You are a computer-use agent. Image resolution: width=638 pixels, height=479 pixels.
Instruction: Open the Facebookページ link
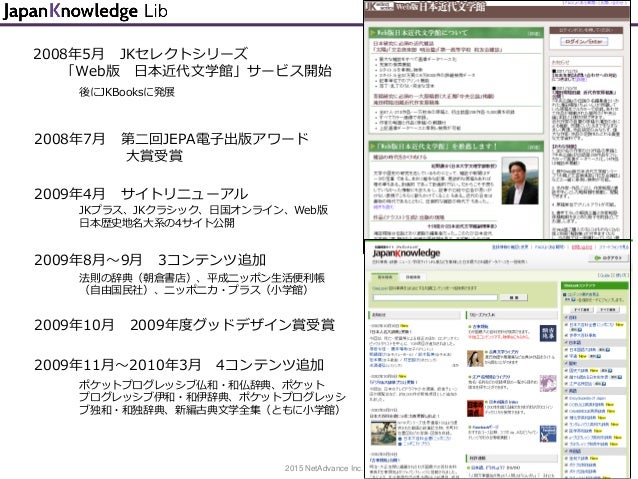pos(485,427)
